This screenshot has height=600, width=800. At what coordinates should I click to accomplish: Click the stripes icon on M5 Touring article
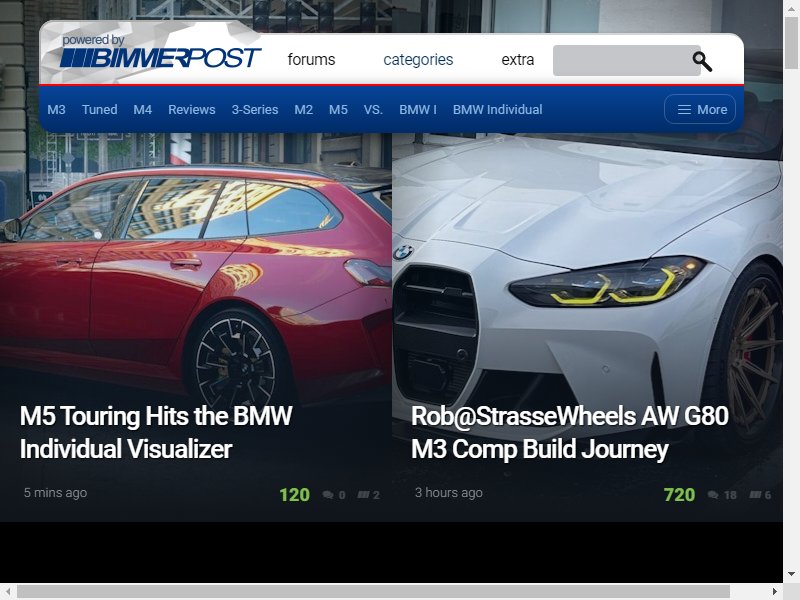coord(363,494)
